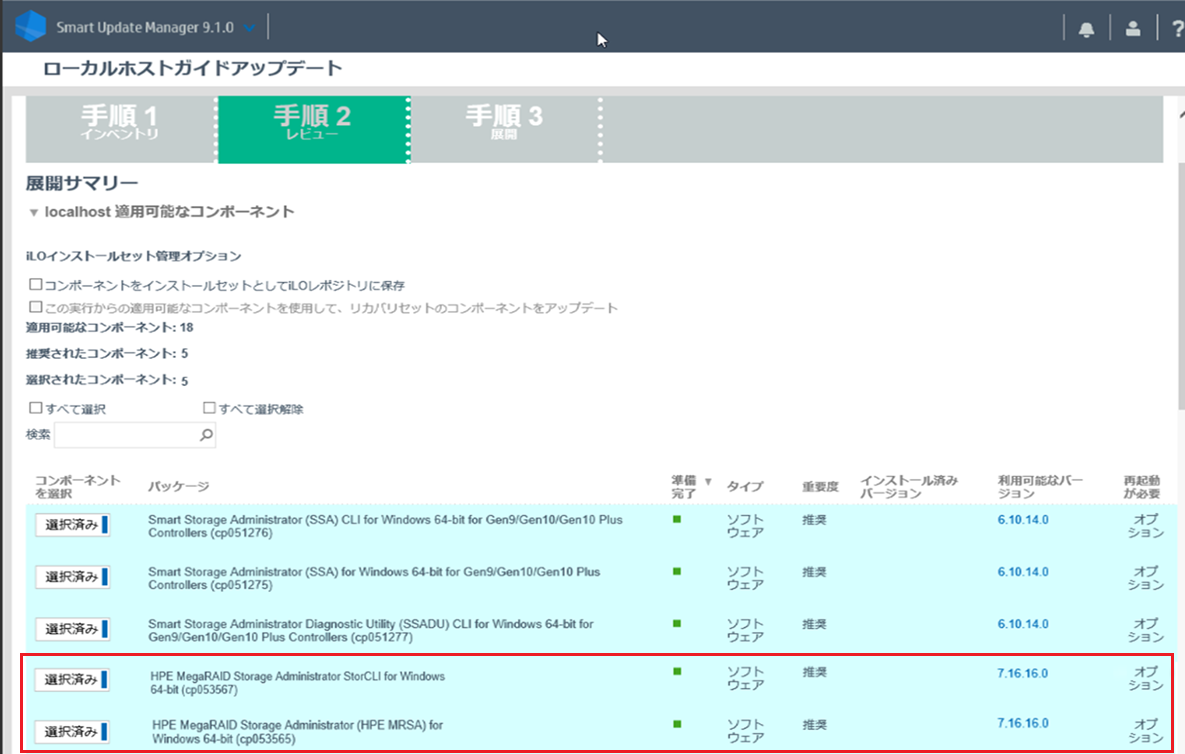Image resolution: width=1185 pixels, height=754 pixels.
Task: Open the help question mark icon
Action: (1177, 29)
